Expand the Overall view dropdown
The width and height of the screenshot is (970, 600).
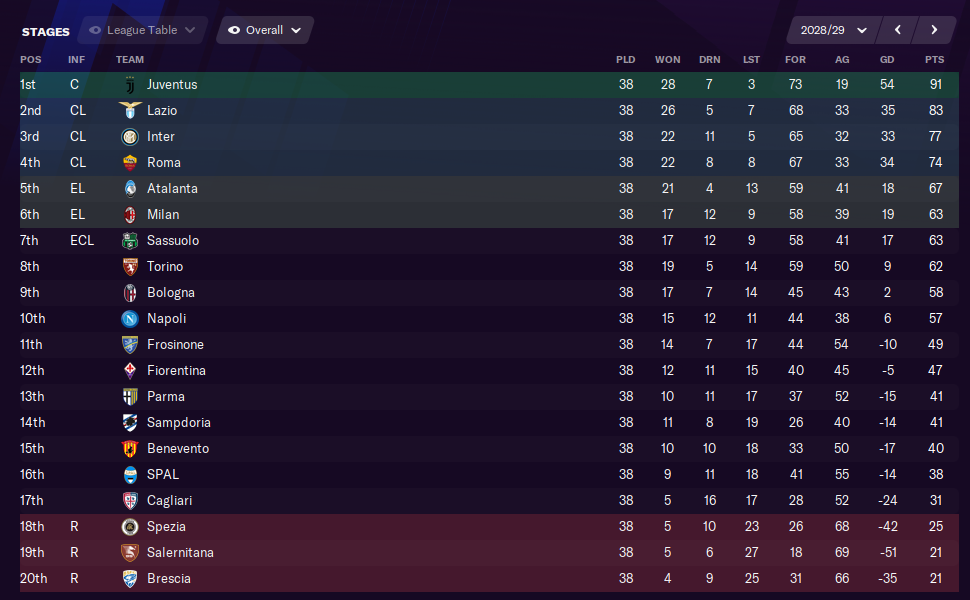coord(265,30)
